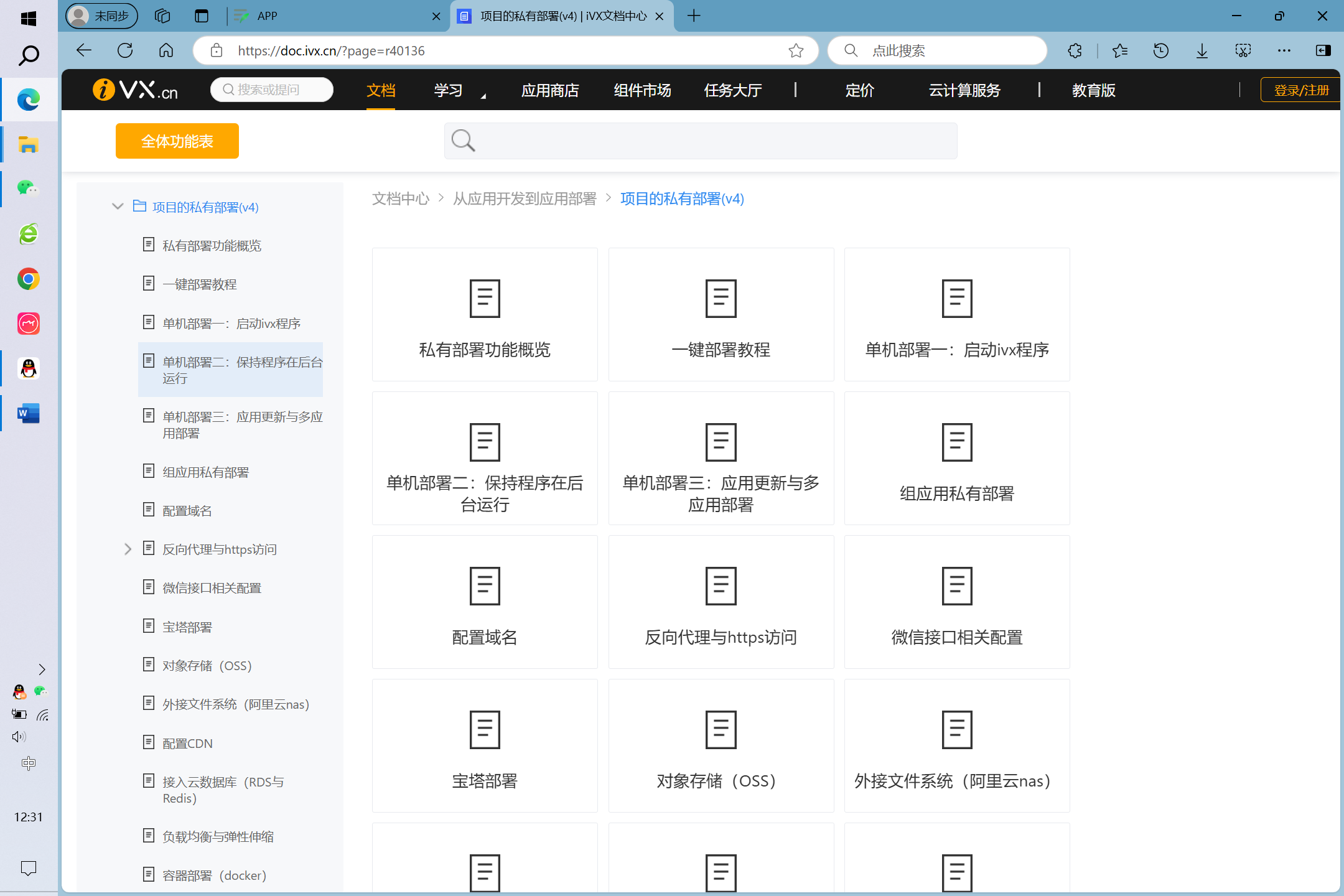
Task: Open tab actions menu icon
Action: (x=201, y=16)
